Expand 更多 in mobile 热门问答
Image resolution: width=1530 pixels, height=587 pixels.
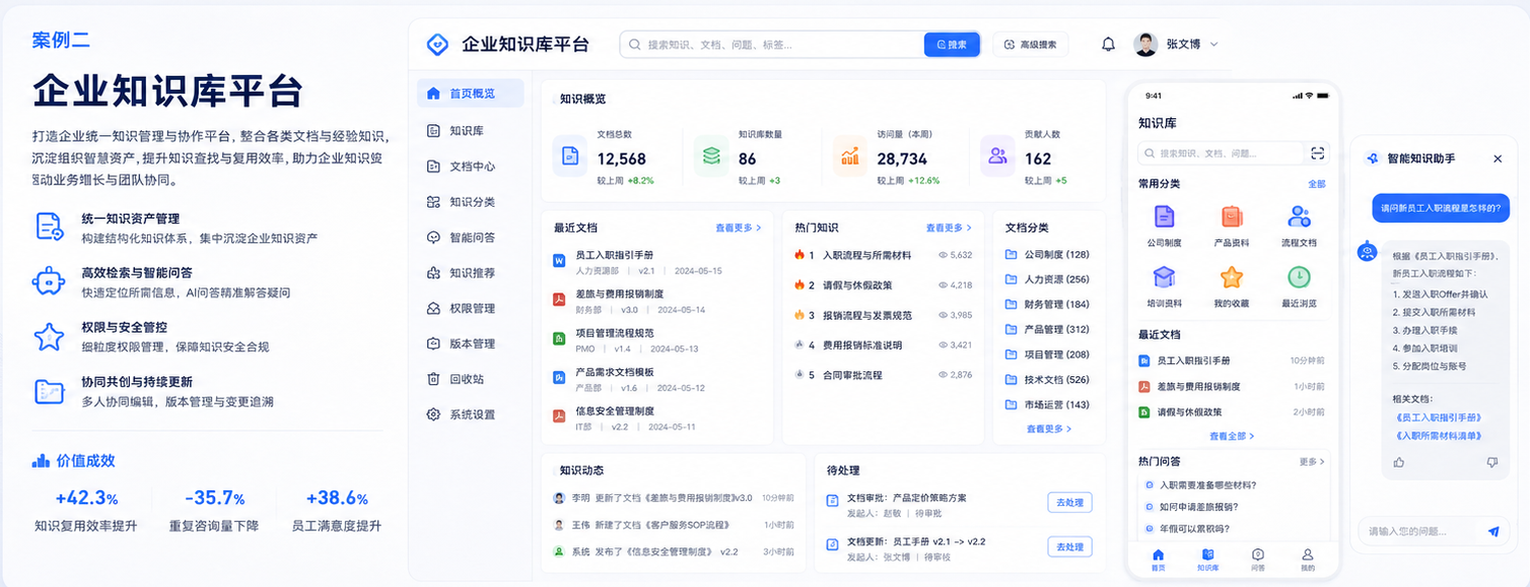coord(1312,462)
